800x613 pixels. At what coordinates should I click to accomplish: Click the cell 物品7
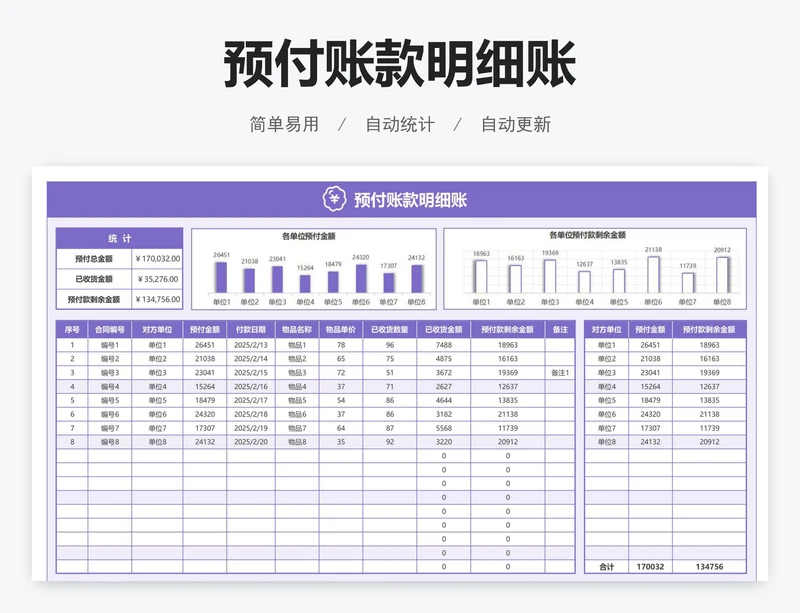297,428
